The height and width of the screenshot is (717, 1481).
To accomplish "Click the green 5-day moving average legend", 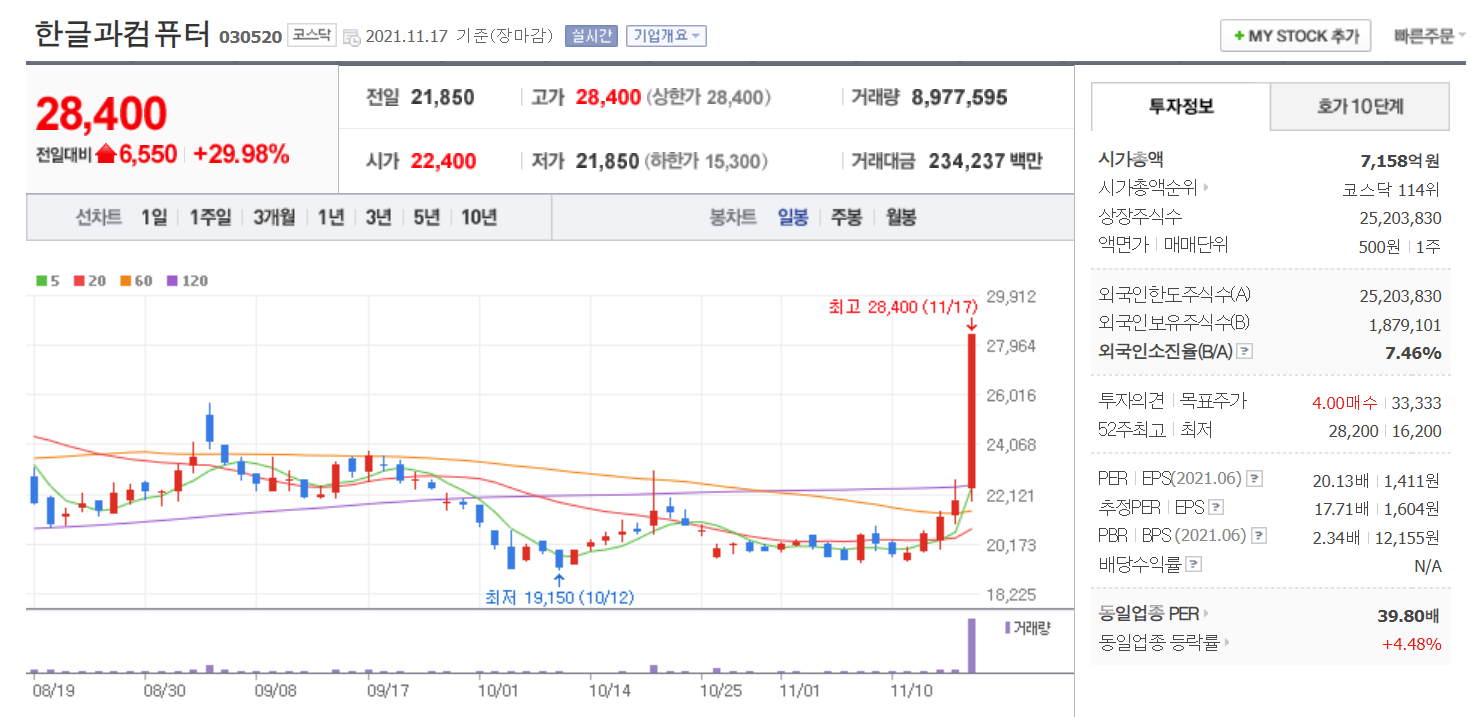I will click(48, 281).
